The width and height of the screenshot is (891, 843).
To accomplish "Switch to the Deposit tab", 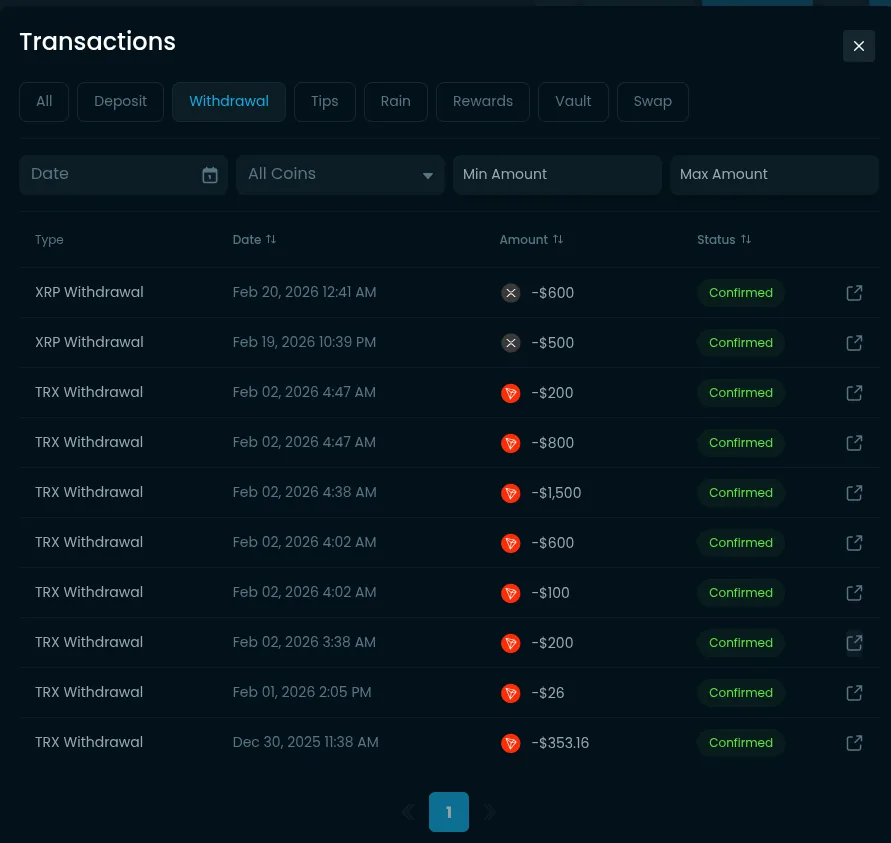I will (120, 101).
